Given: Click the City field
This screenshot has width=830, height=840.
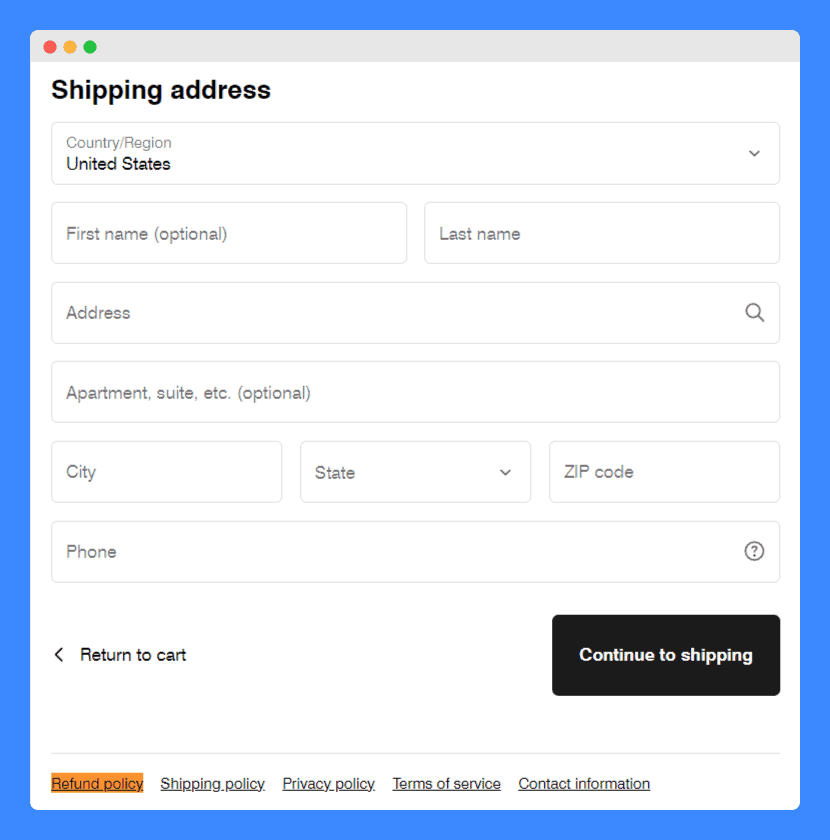Looking at the screenshot, I should coord(166,472).
